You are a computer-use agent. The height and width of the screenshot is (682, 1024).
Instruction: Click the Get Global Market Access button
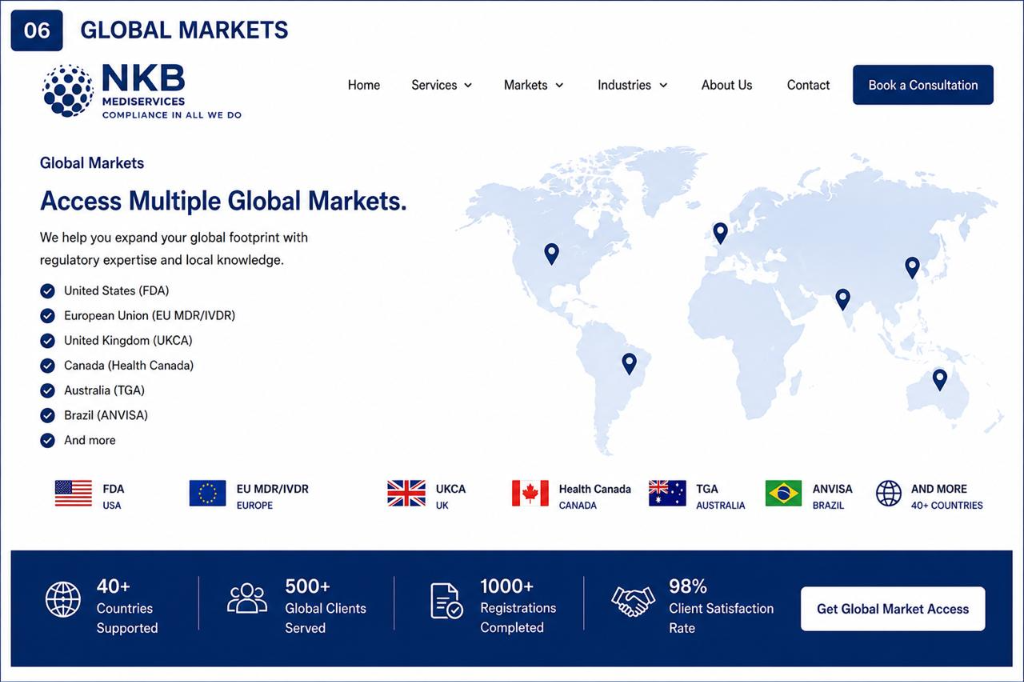pos(893,609)
